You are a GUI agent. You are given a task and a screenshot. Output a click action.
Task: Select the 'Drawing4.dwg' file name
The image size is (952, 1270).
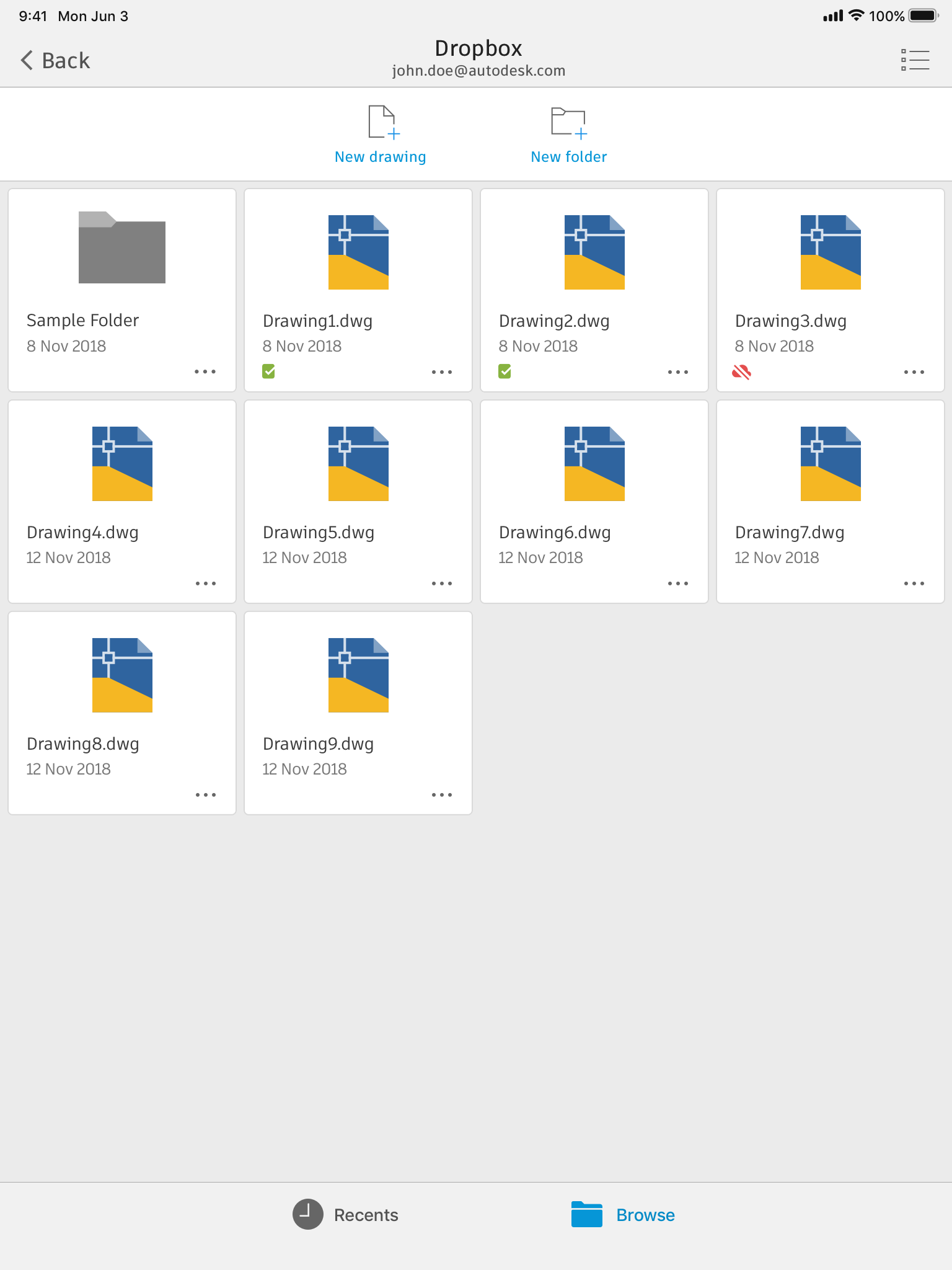[x=82, y=533]
